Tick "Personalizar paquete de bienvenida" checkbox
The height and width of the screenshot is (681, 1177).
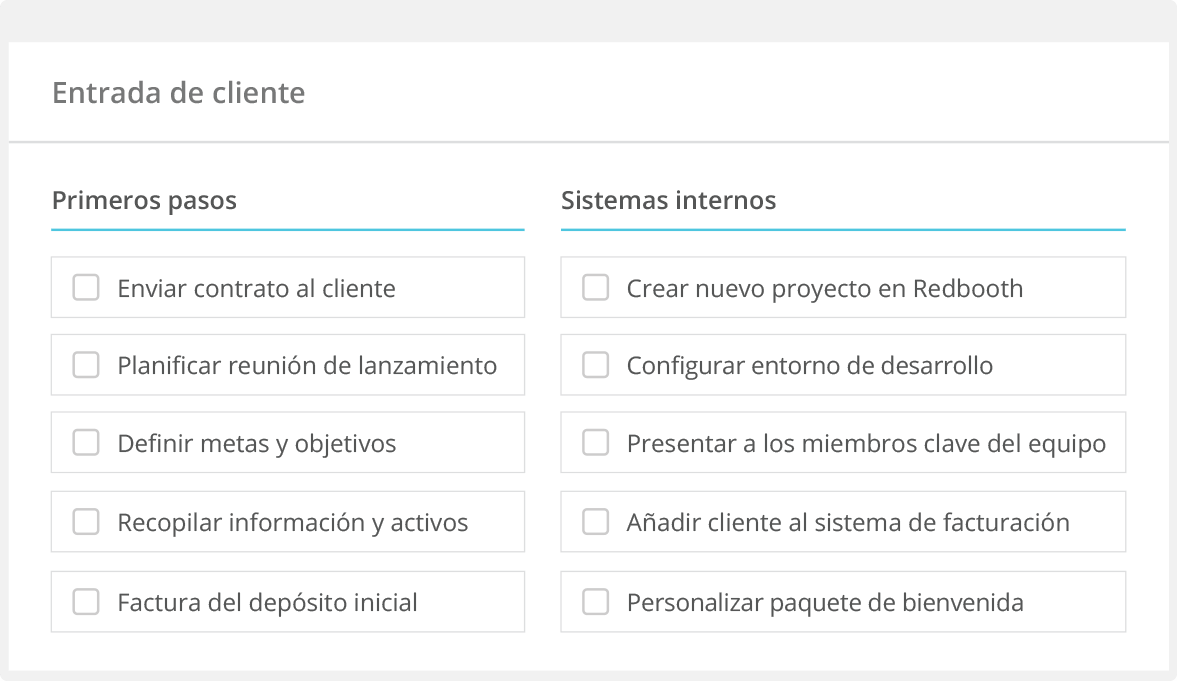595,601
